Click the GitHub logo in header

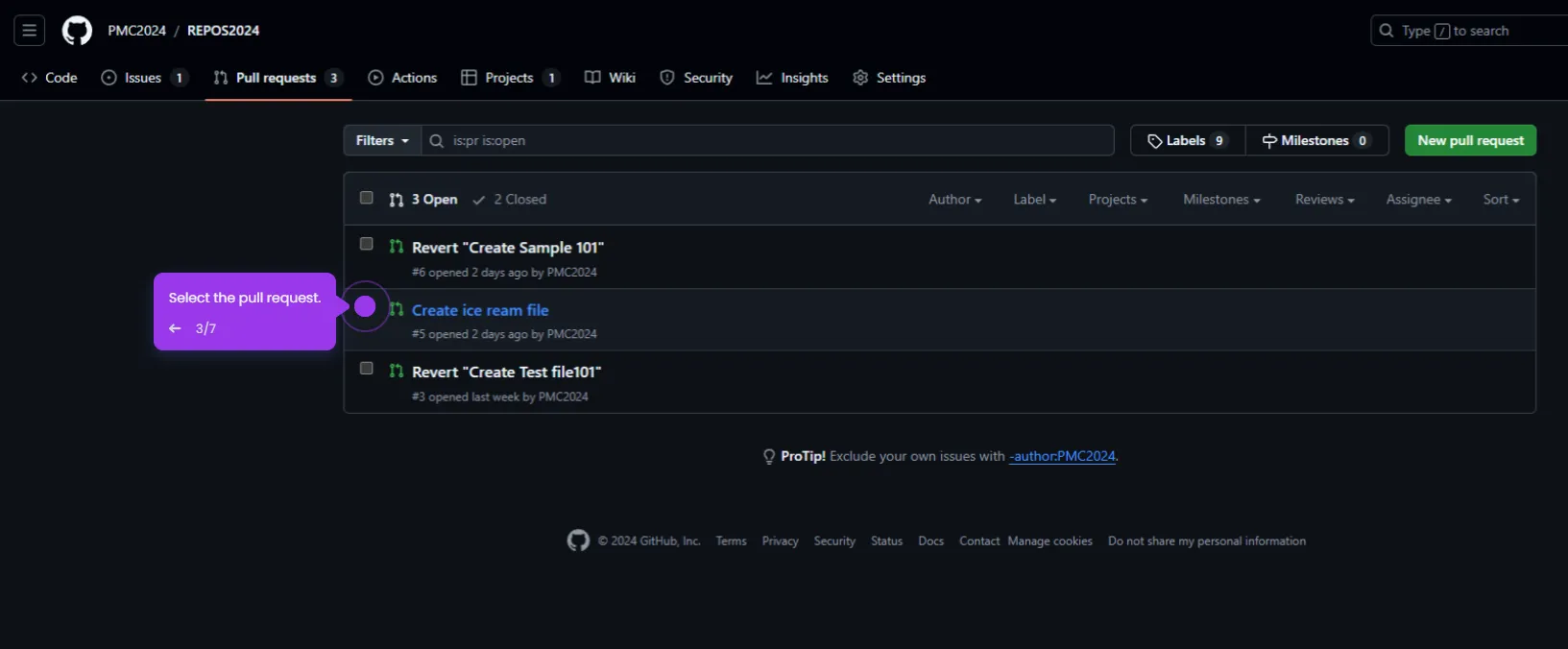click(77, 31)
